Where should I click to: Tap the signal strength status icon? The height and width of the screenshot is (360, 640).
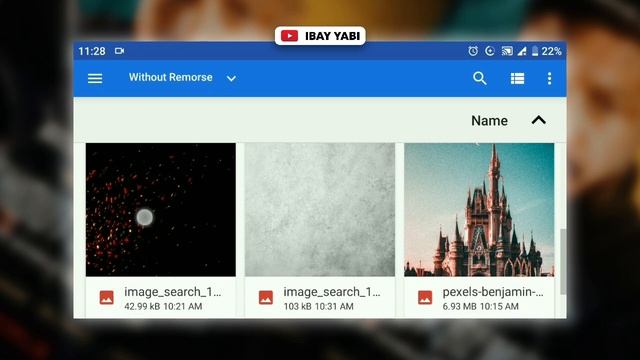[x=522, y=51]
